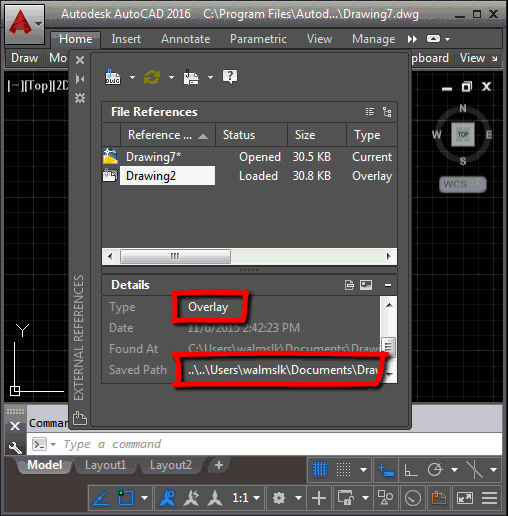Image resolution: width=508 pixels, height=516 pixels.
Task: Click the TOP face of the ViewCube
Action: pos(463,135)
